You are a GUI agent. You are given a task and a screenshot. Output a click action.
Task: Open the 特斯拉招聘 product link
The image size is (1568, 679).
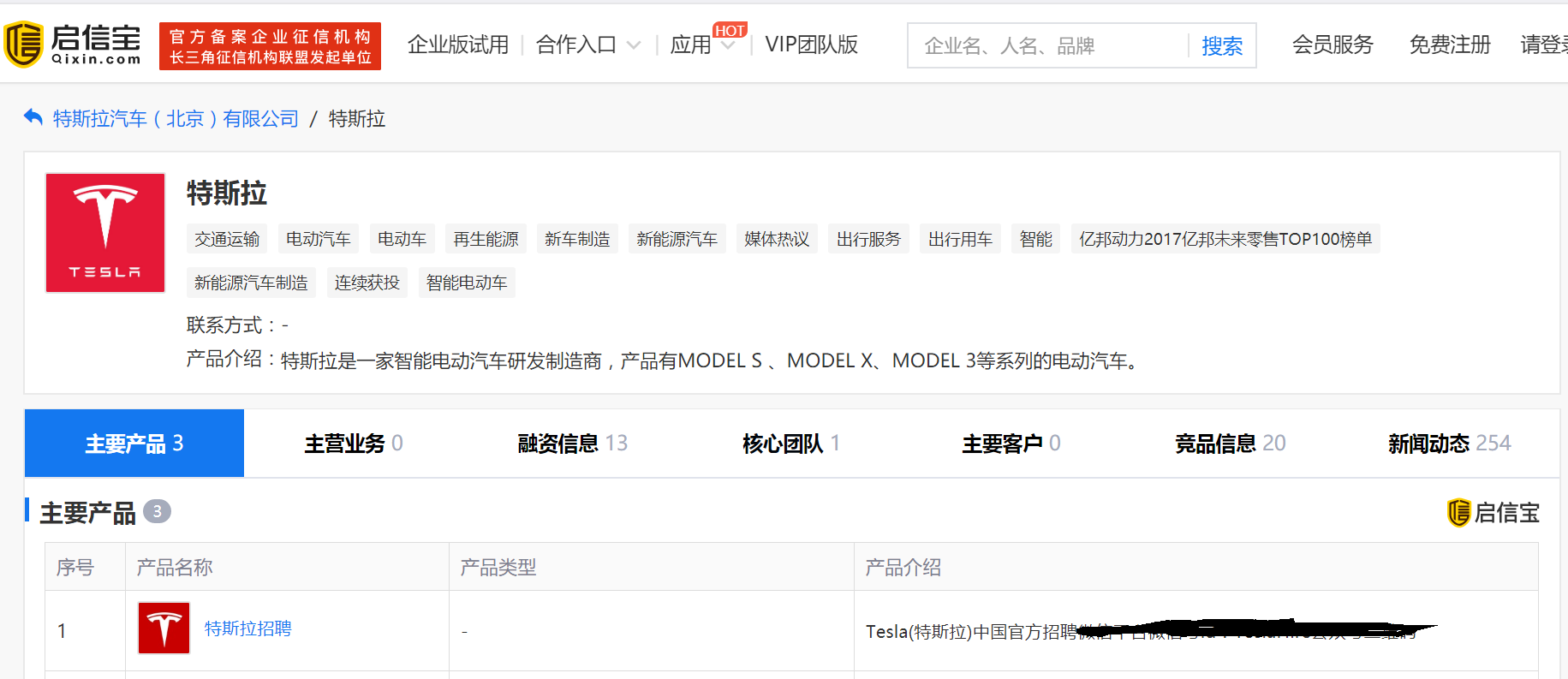pos(248,628)
